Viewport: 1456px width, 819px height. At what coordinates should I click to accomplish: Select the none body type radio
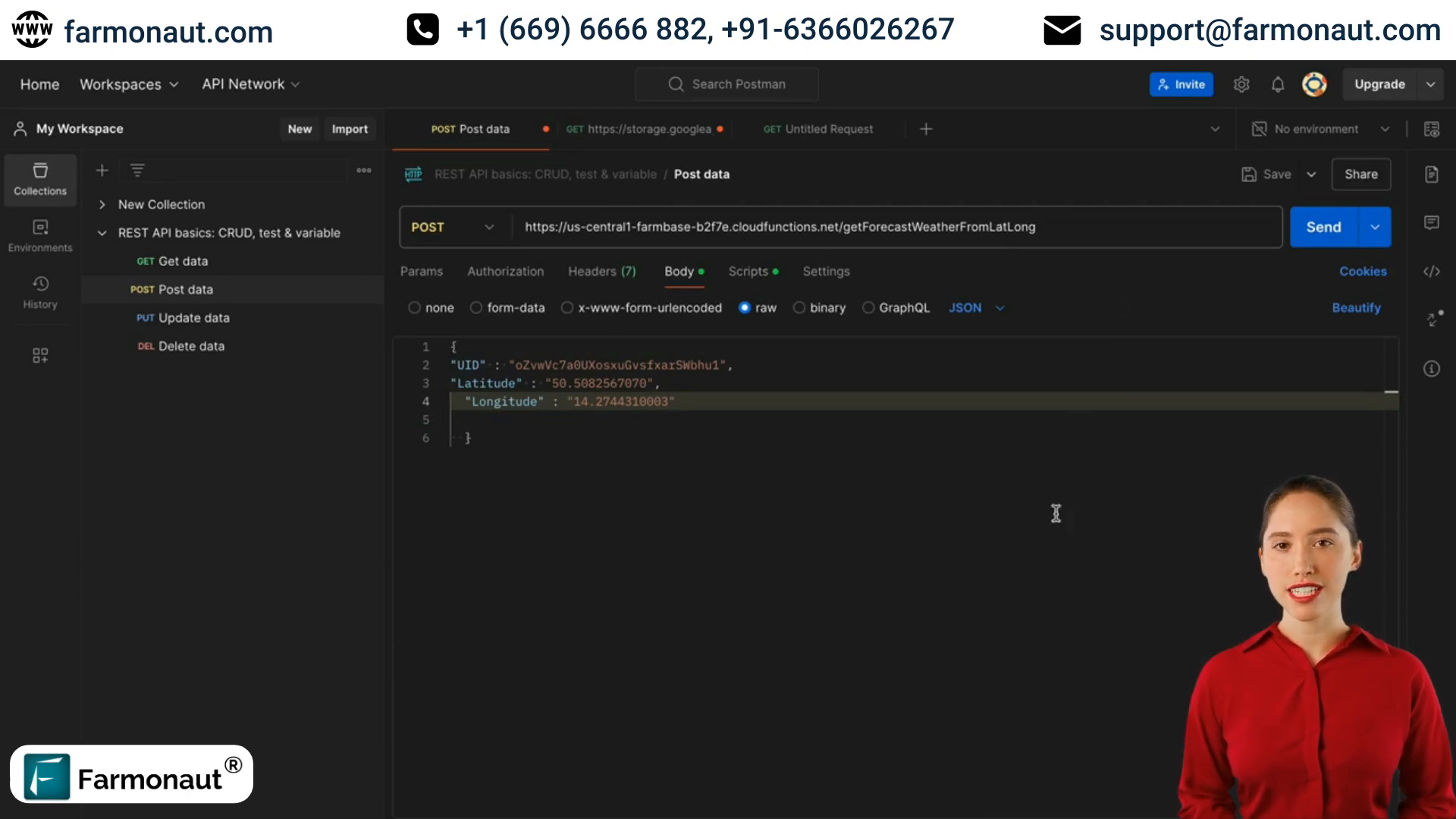(414, 308)
